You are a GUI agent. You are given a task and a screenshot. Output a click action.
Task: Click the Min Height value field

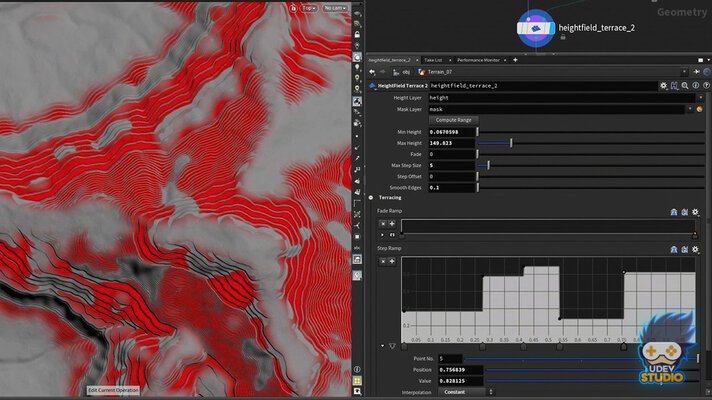(x=450, y=132)
